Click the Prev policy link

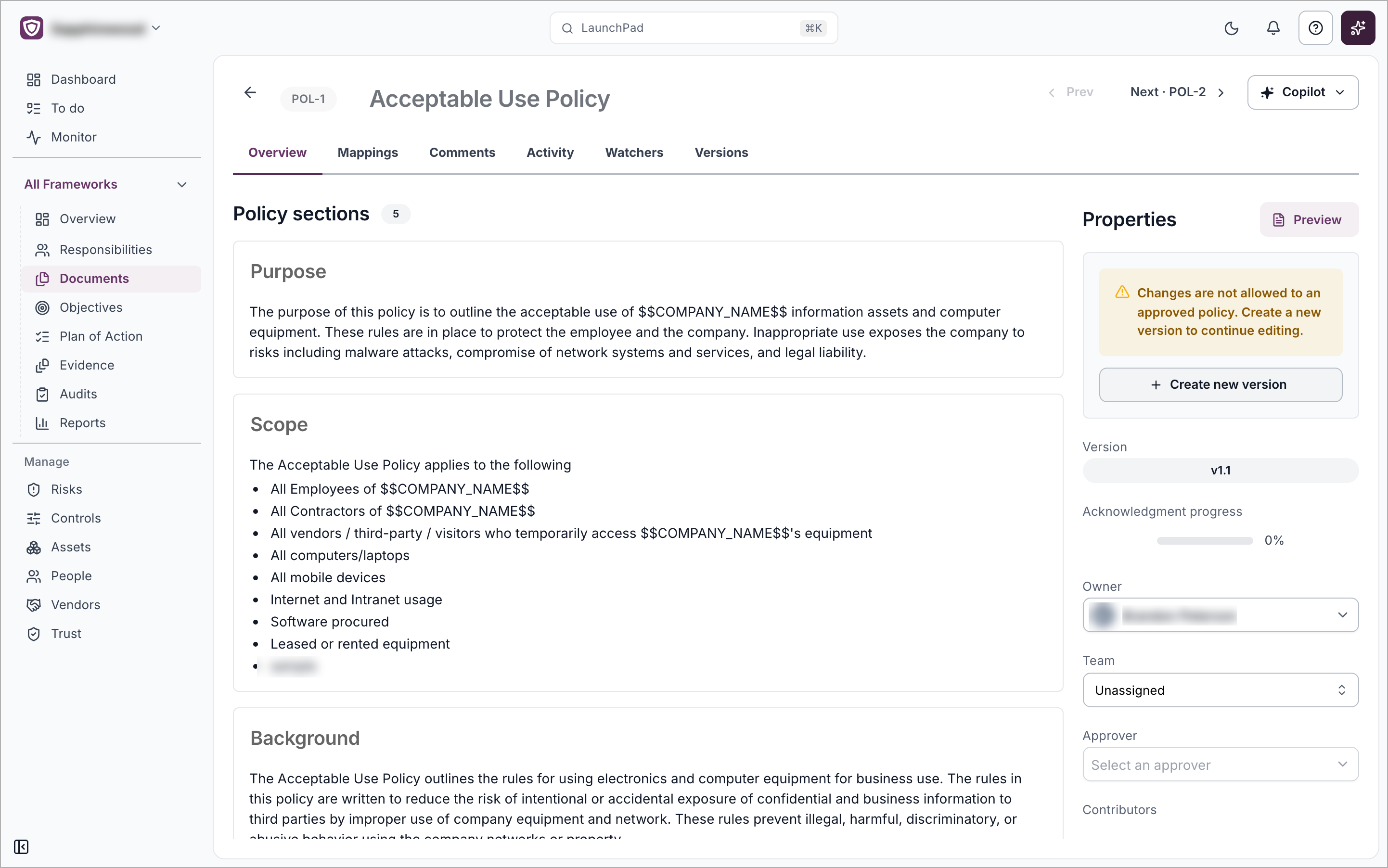click(x=1070, y=92)
